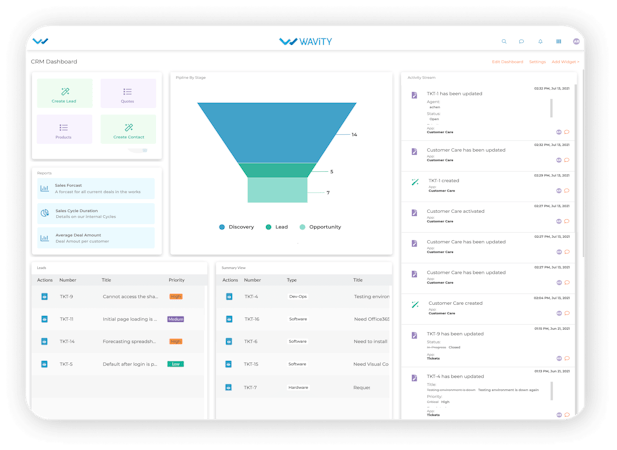Screen dimensions: 617x450
Task: Click document icon beside 'TKT-1 has been updated'
Action: tap(414, 95)
